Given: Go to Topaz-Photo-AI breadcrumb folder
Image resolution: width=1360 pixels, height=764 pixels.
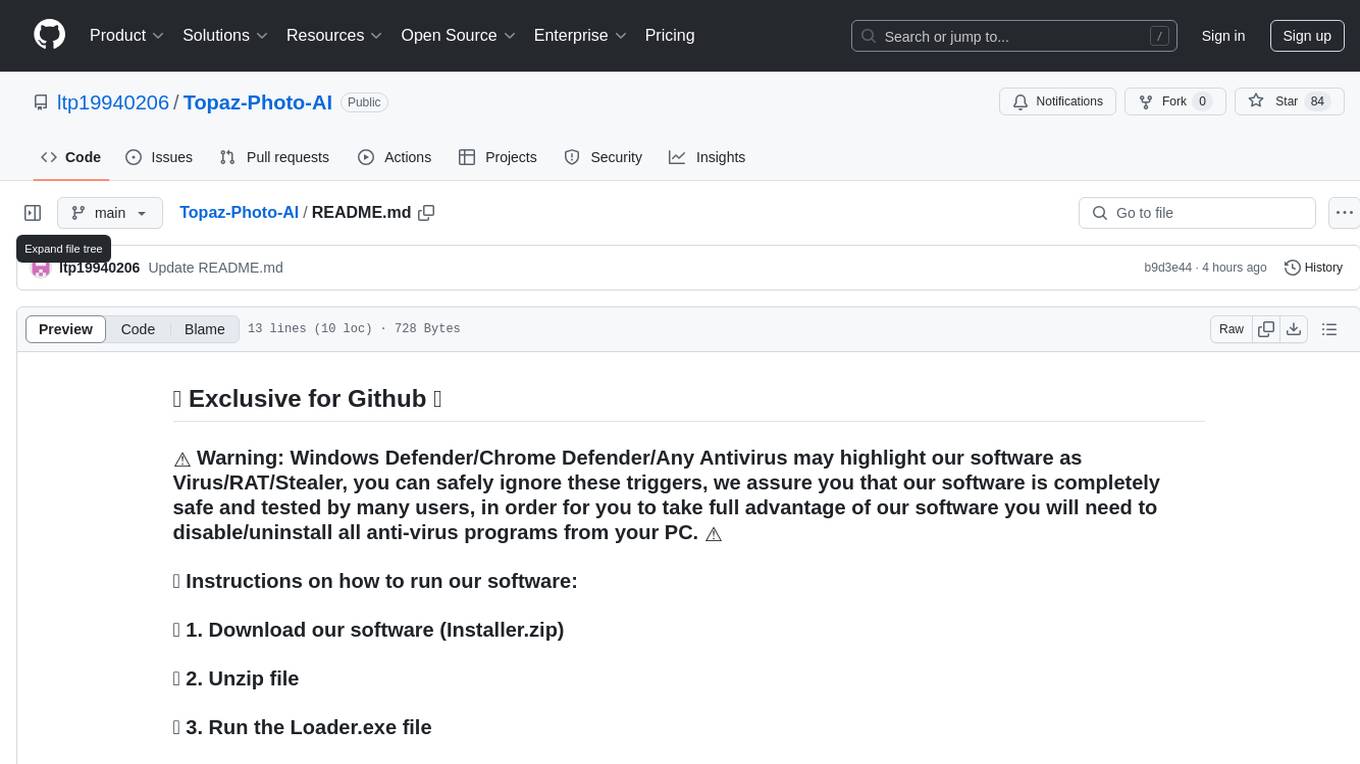Looking at the screenshot, I should pyautogui.click(x=239, y=212).
